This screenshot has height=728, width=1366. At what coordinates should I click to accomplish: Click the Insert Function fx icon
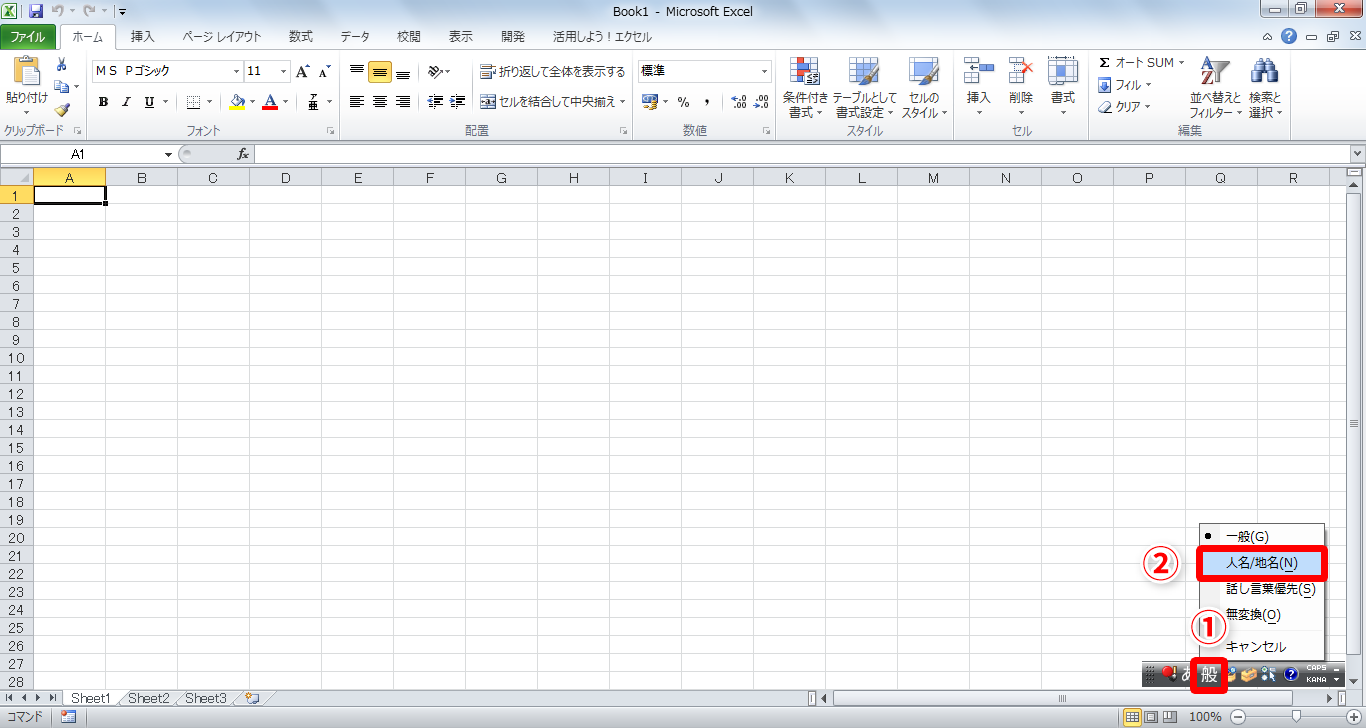pyautogui.click(x=243, y=154)
